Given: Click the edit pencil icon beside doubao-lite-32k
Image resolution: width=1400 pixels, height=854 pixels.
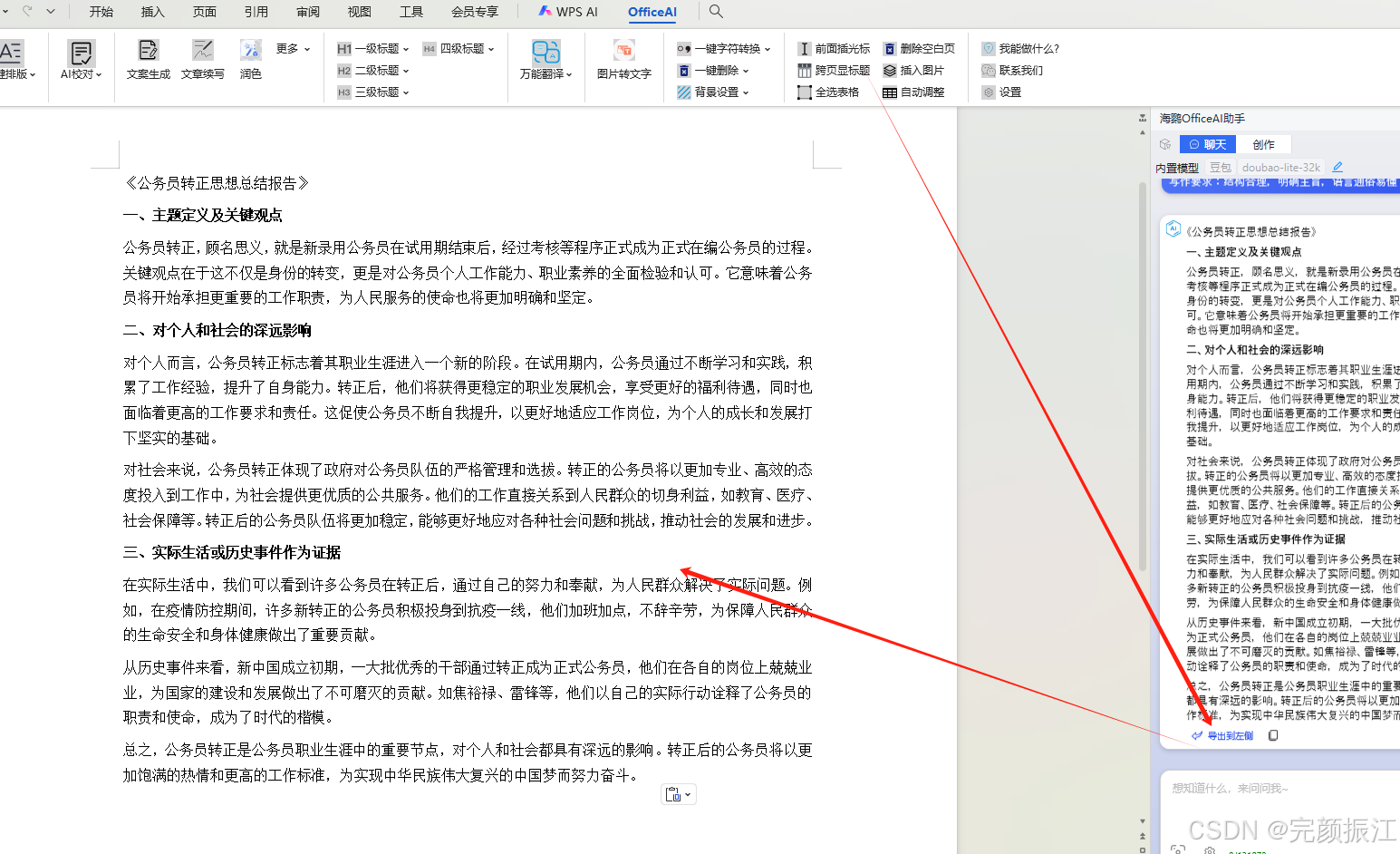Looking at the screenshot, I should (1337, 168).
